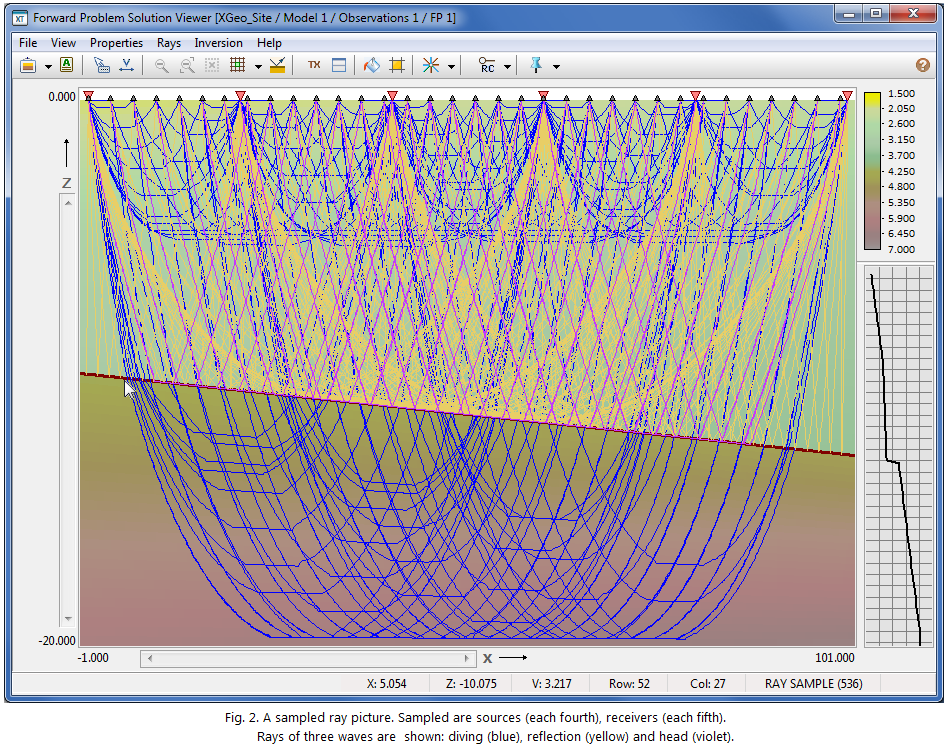This screenshot has height=755, width=948.
Task: Open the File menu
Action: tap(28, 43)
